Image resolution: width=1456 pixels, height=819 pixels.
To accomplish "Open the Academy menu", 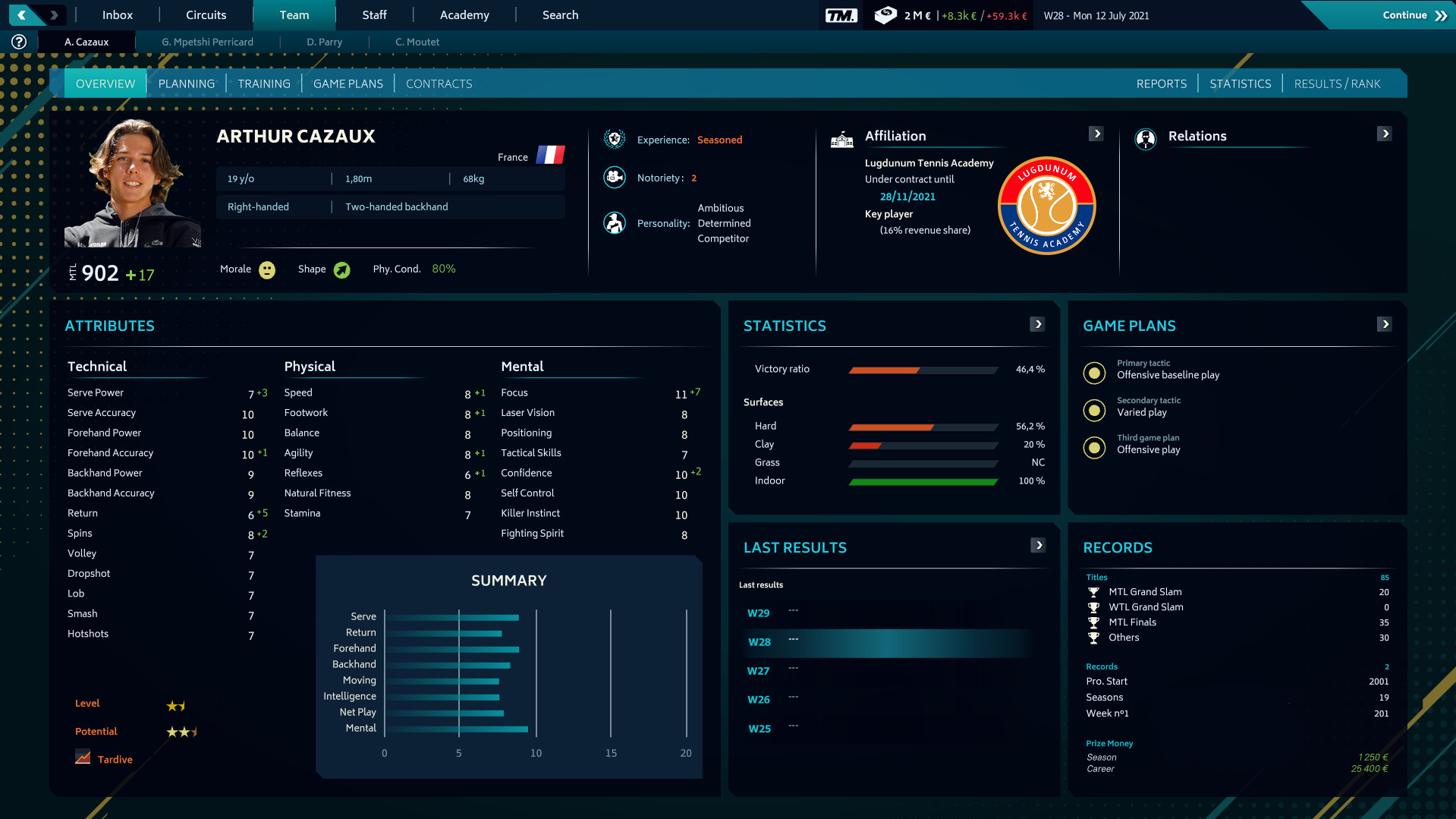I will coord(464,15).
